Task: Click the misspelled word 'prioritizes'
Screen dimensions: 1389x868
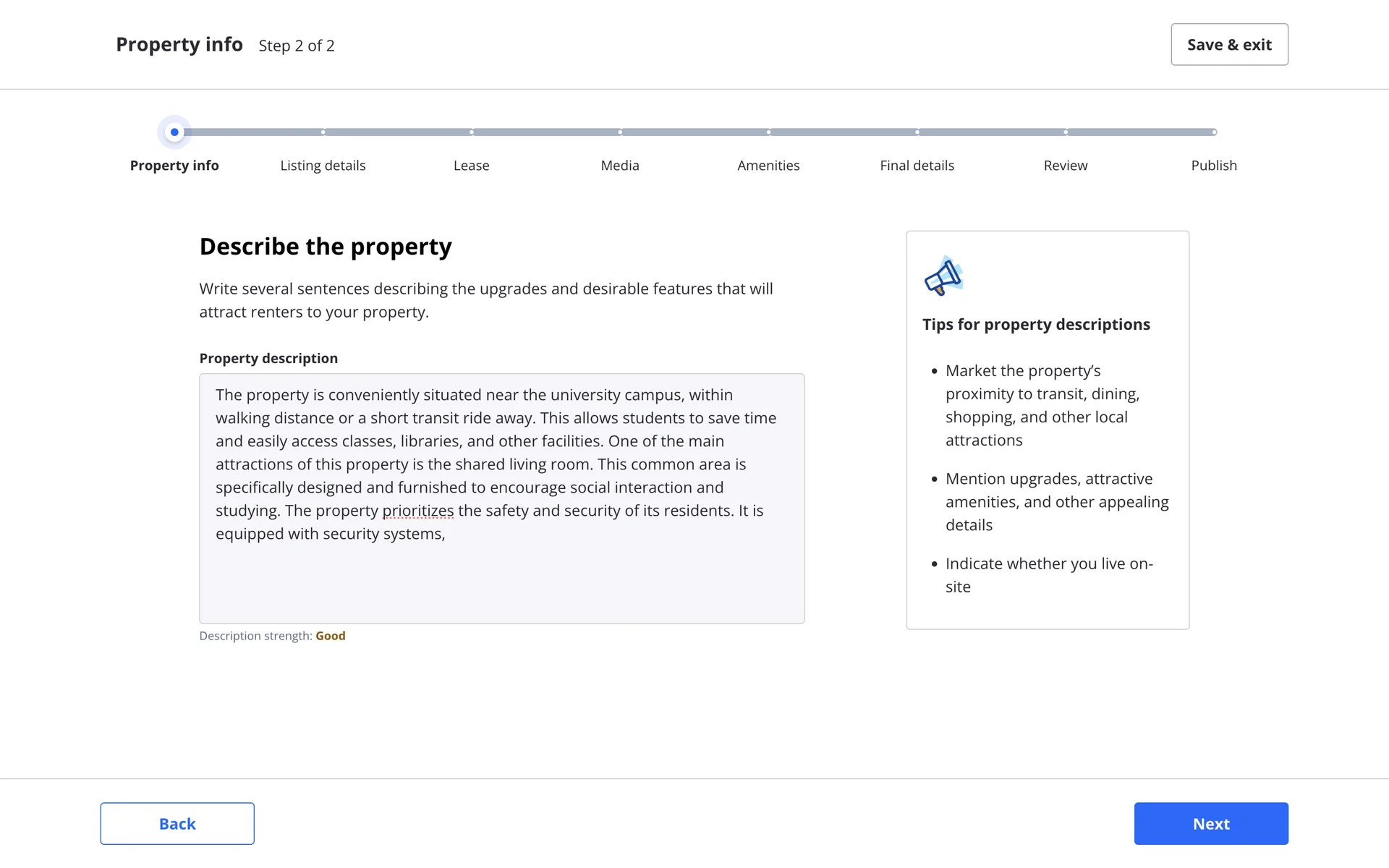Action: [417, 511]
